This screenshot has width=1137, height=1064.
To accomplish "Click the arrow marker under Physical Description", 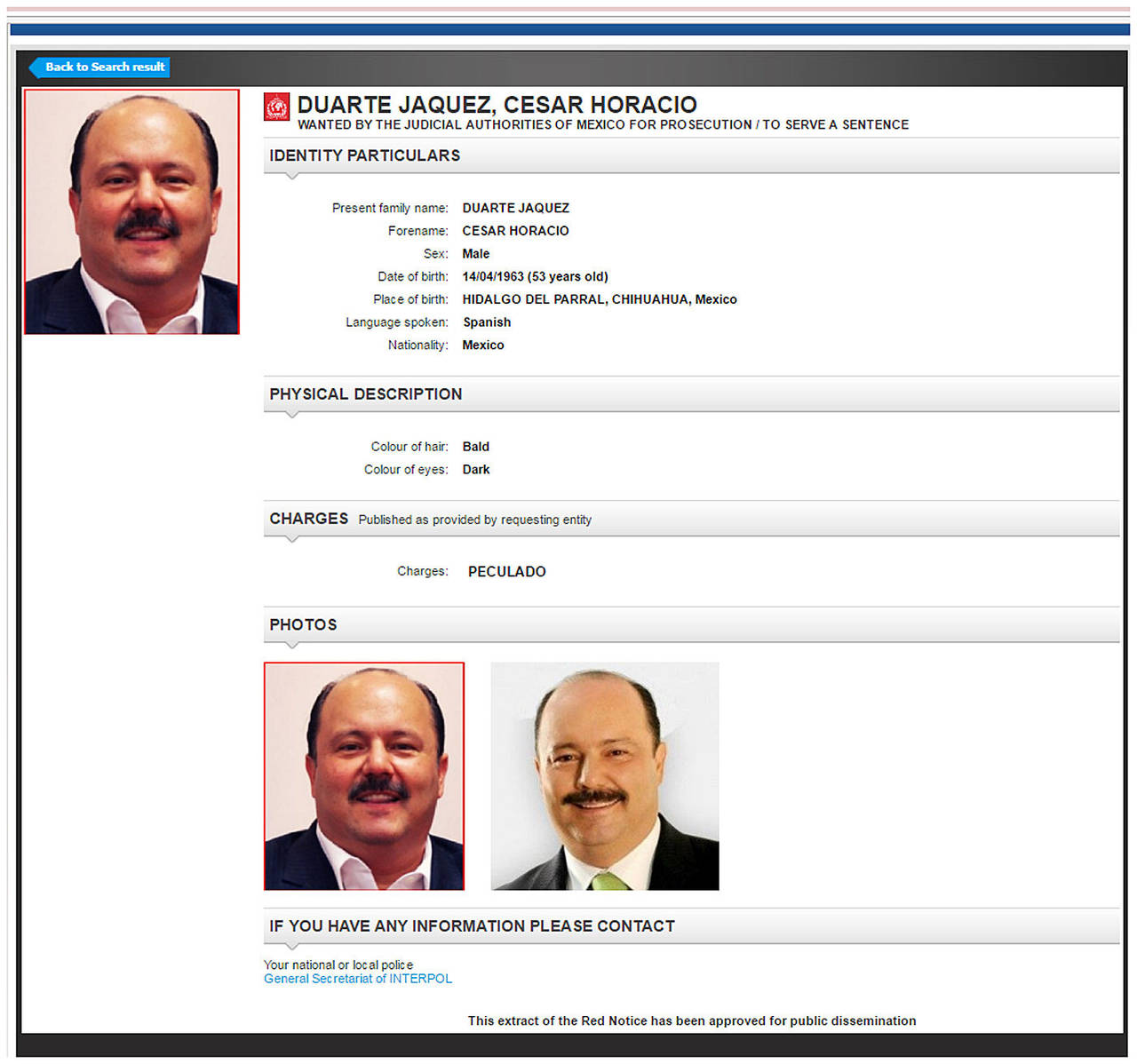I will (x=291, y=415).
